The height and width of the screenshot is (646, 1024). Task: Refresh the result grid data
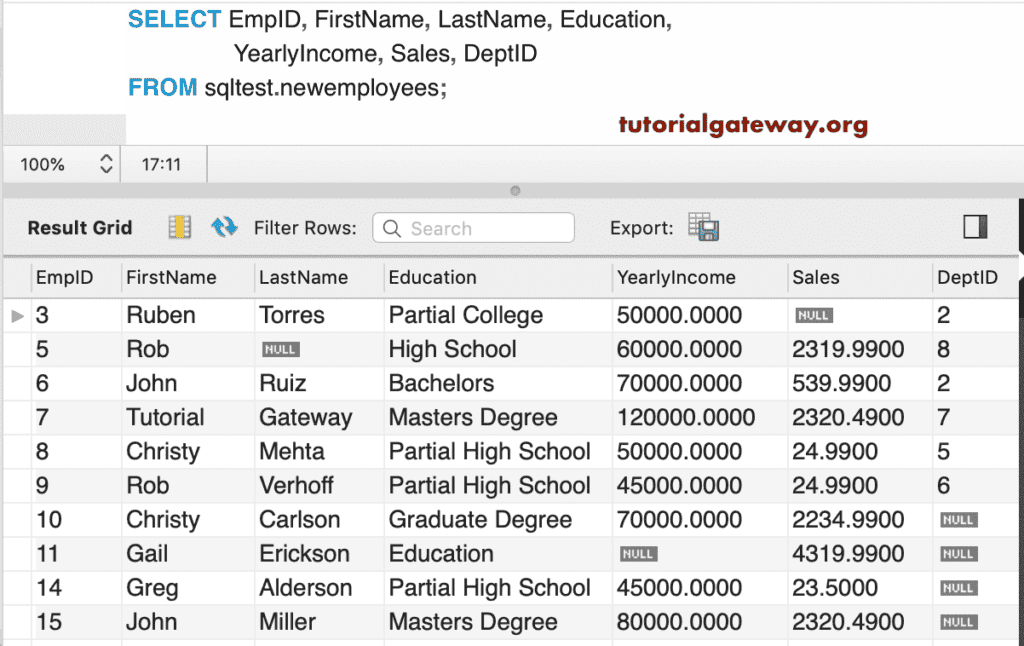tap(224, 227)
